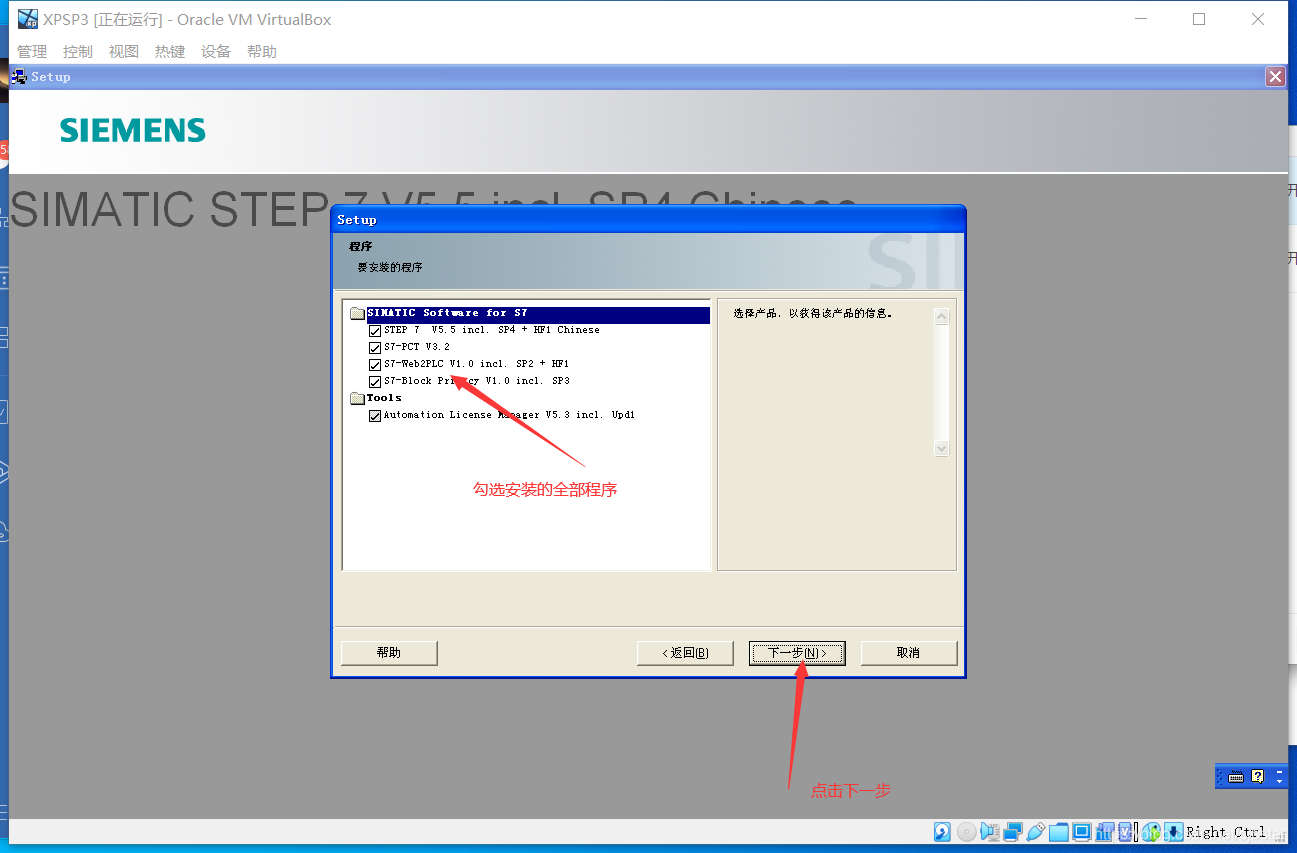
Task: Close the outer Setup window
Action: coord(1275,77)
